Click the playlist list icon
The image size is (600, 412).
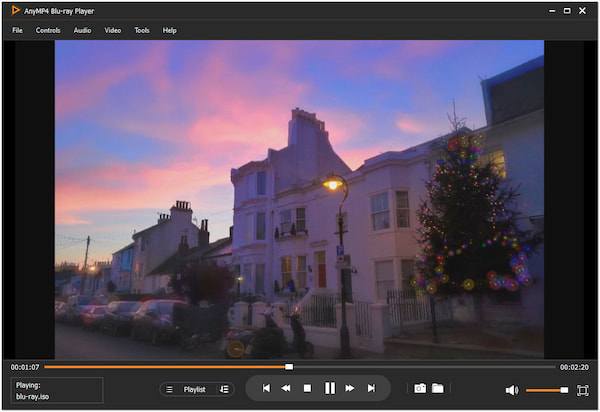pos(169,389)
